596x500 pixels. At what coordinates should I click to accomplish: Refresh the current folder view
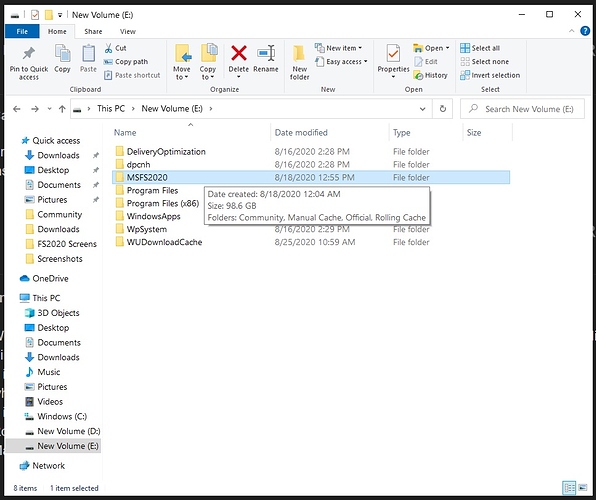pos(442,109)
